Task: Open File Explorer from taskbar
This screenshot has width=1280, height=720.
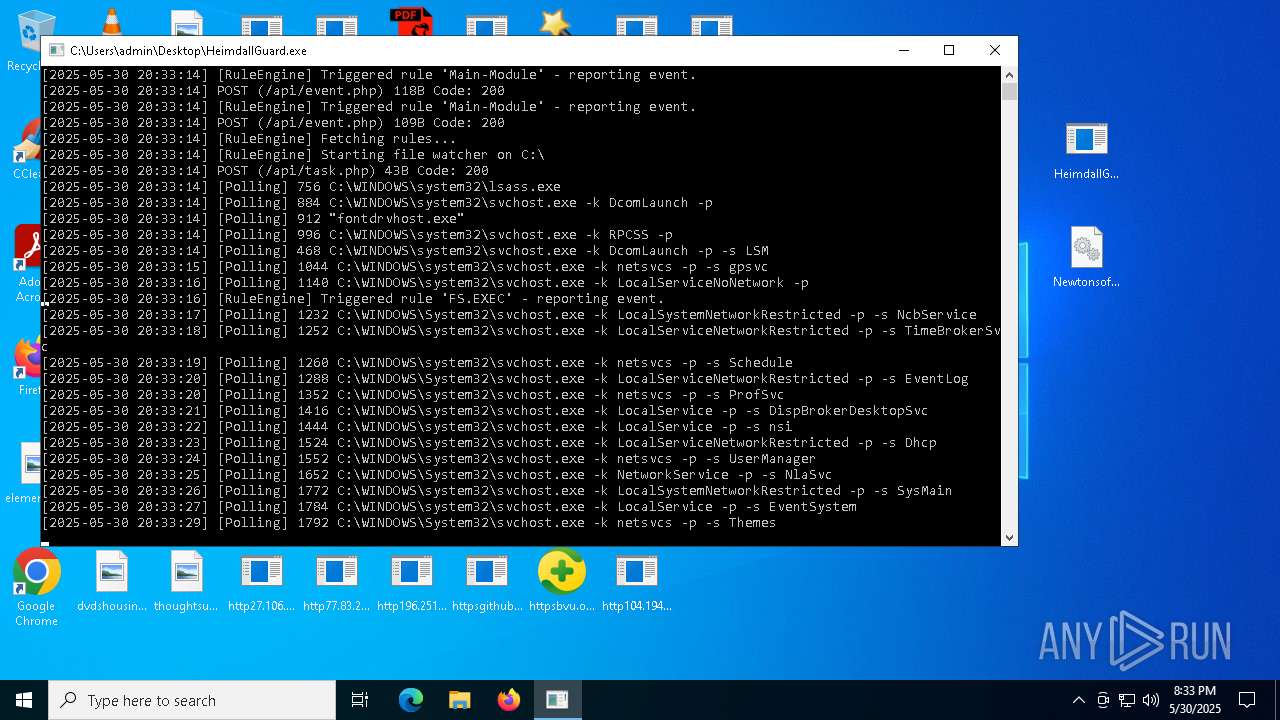Action: click(459, 700)
